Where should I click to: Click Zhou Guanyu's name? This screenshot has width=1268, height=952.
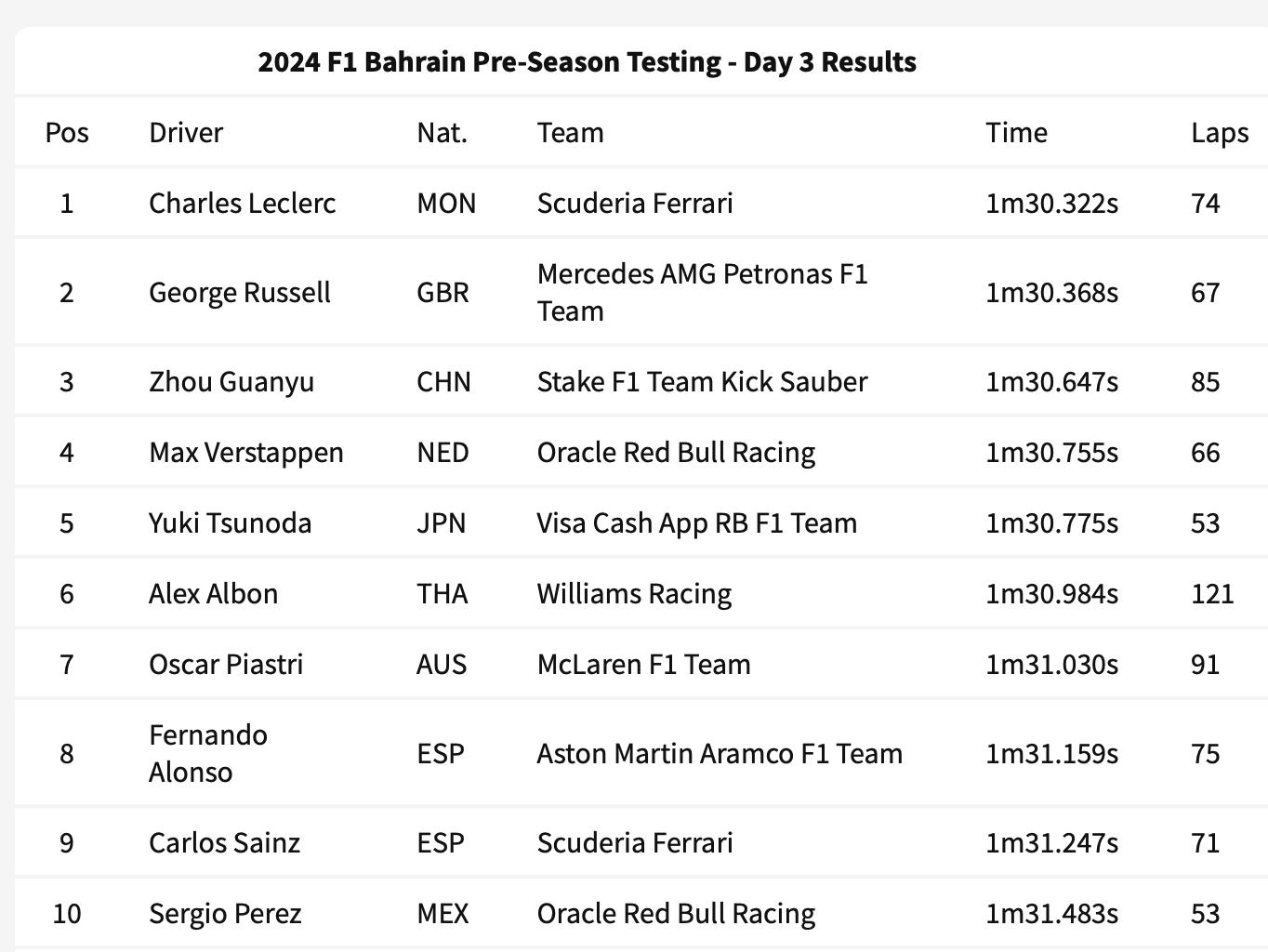(231, 381)
